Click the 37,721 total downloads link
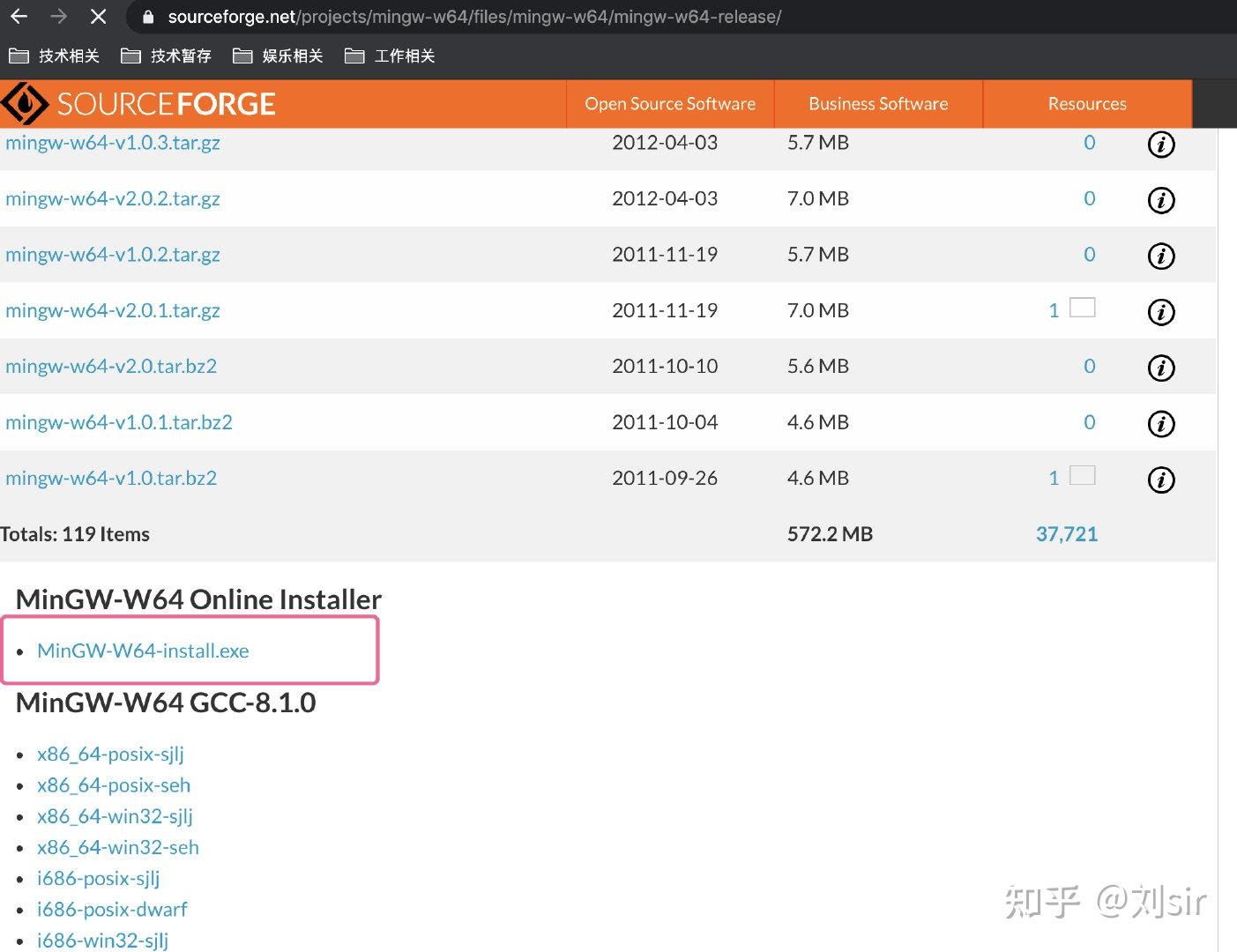 (x=1066, y=533)
